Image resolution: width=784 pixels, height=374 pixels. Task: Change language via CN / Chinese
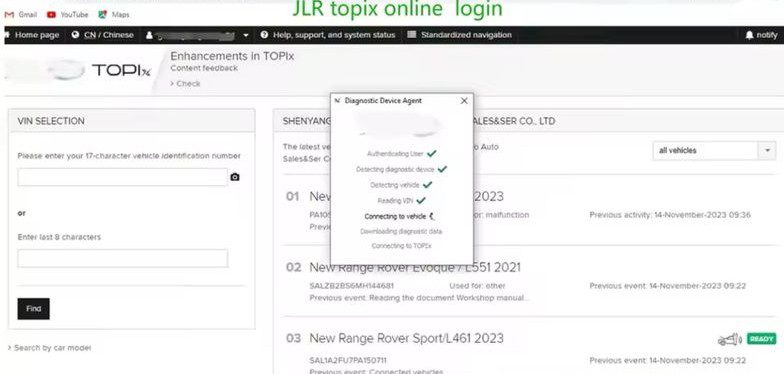point(102,35)
